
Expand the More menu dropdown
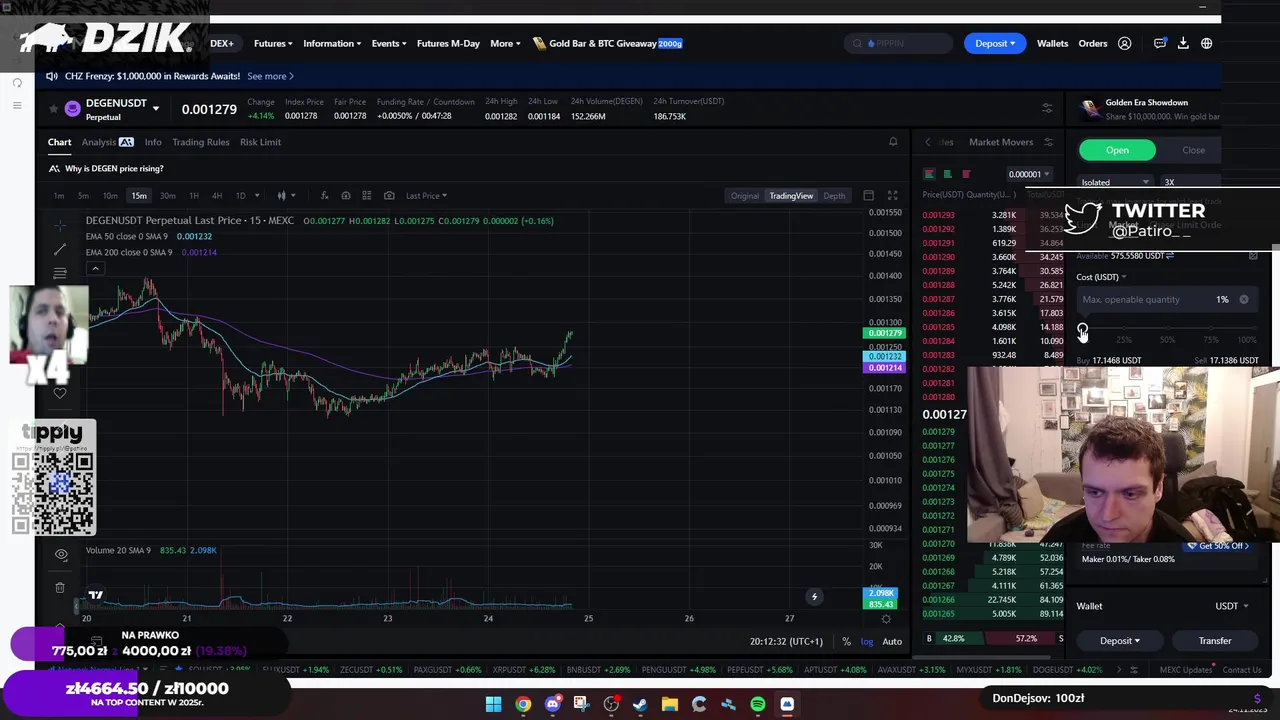(x=506, y=44)
